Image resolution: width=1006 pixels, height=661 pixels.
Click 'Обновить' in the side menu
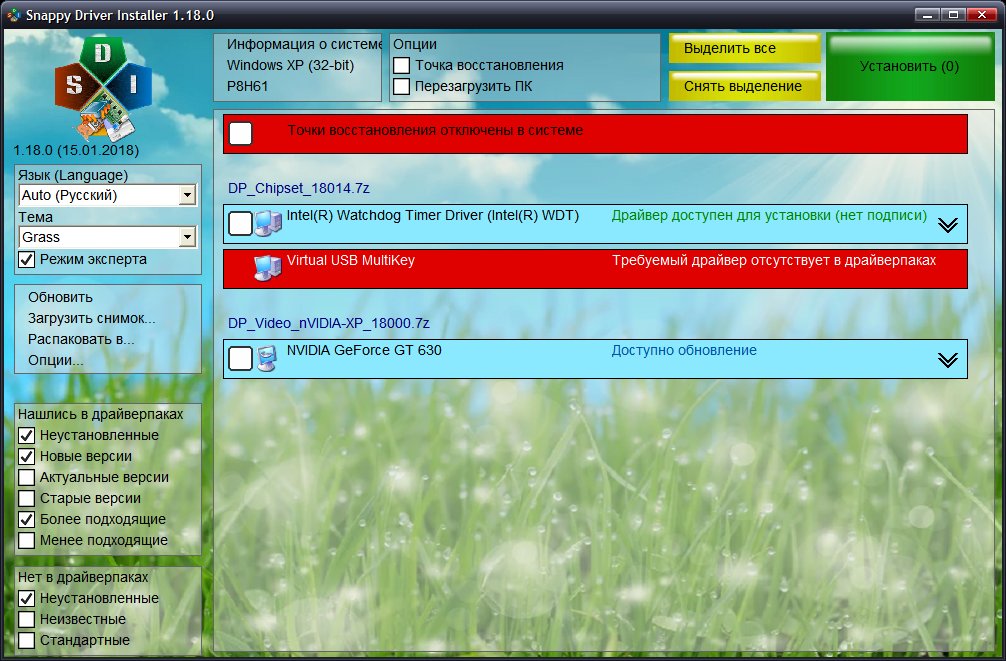[x=60, y=297]
